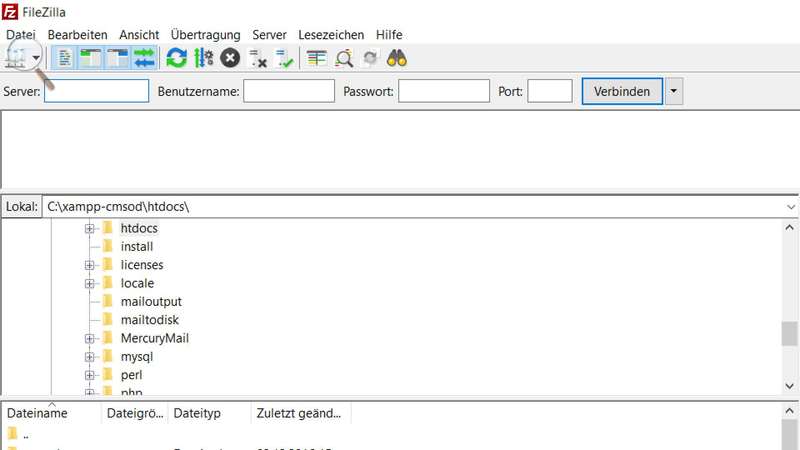
Task: Open the directory listing filters icon
Action: coord(316,58)
